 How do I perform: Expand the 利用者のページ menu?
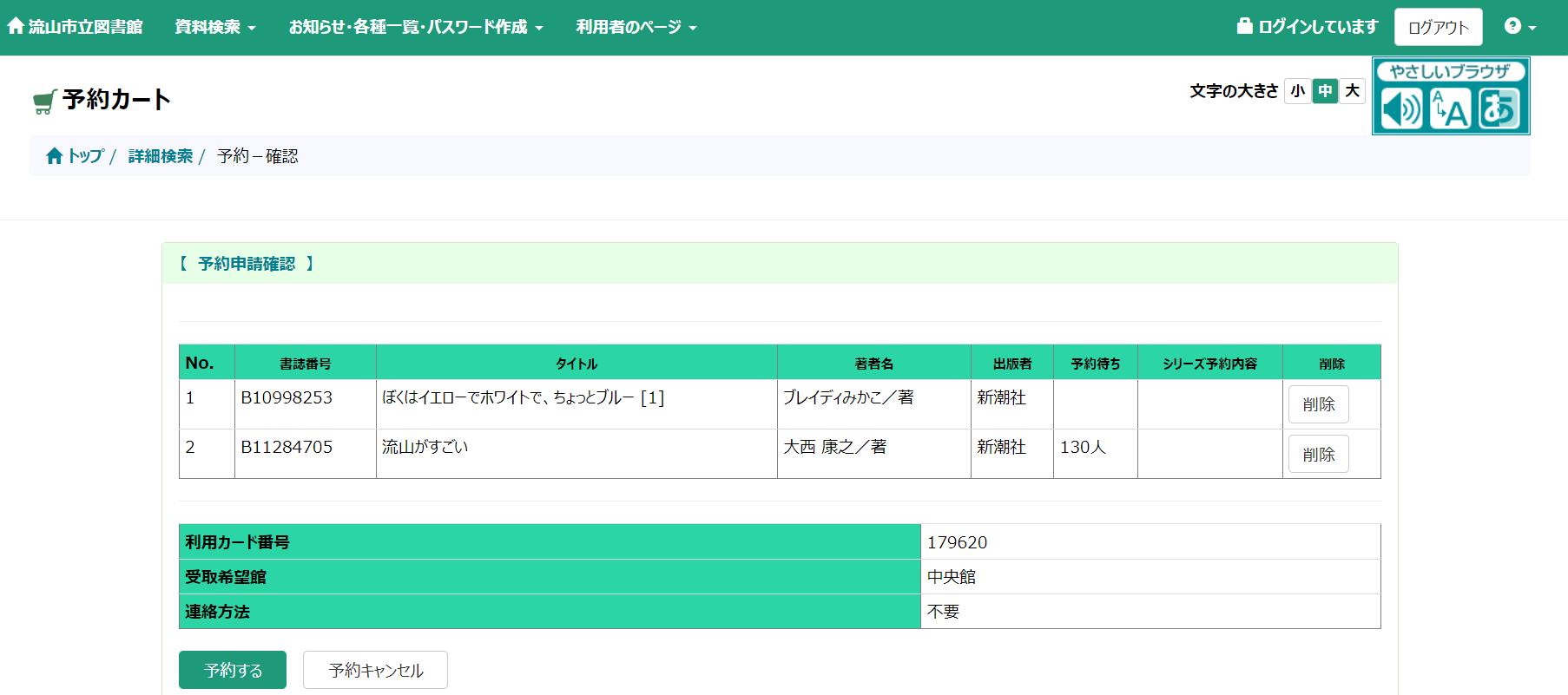tap(636, 27)
